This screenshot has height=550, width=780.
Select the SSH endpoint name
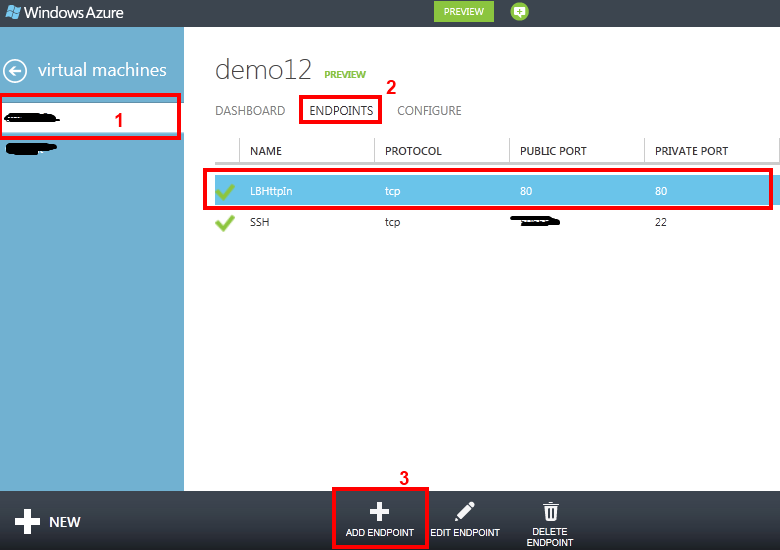(260, 222)
